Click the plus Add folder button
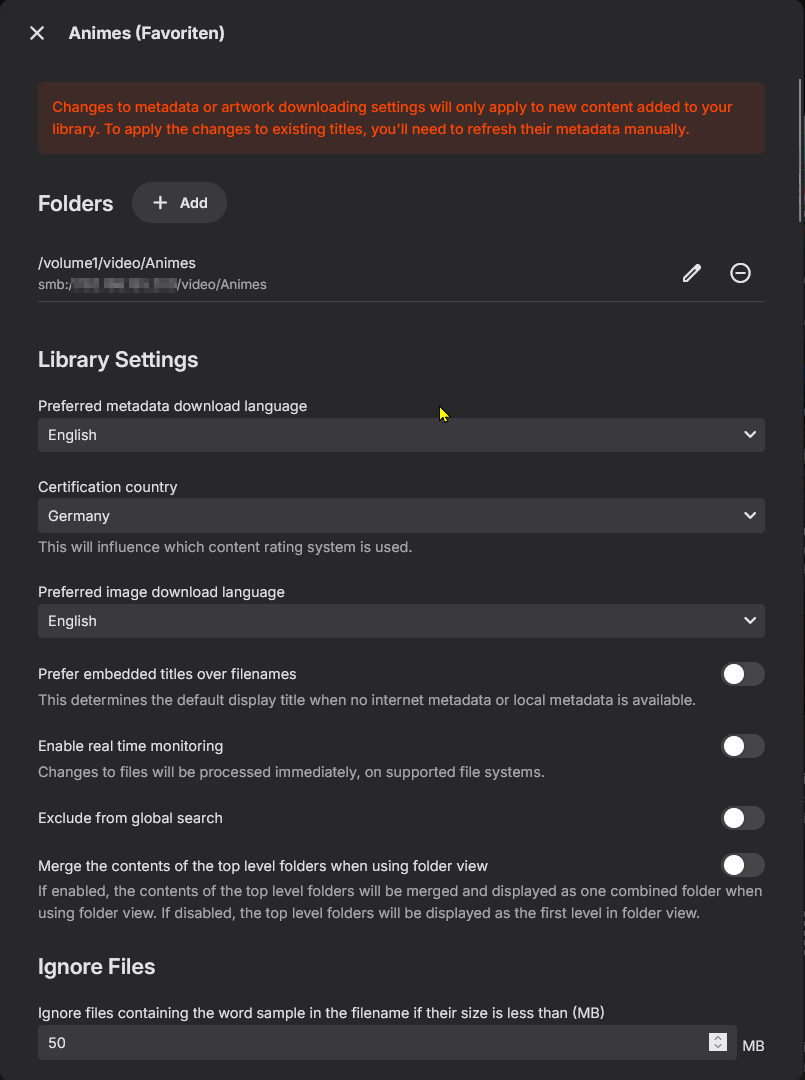805x1080 pixels. click(180, 203)
